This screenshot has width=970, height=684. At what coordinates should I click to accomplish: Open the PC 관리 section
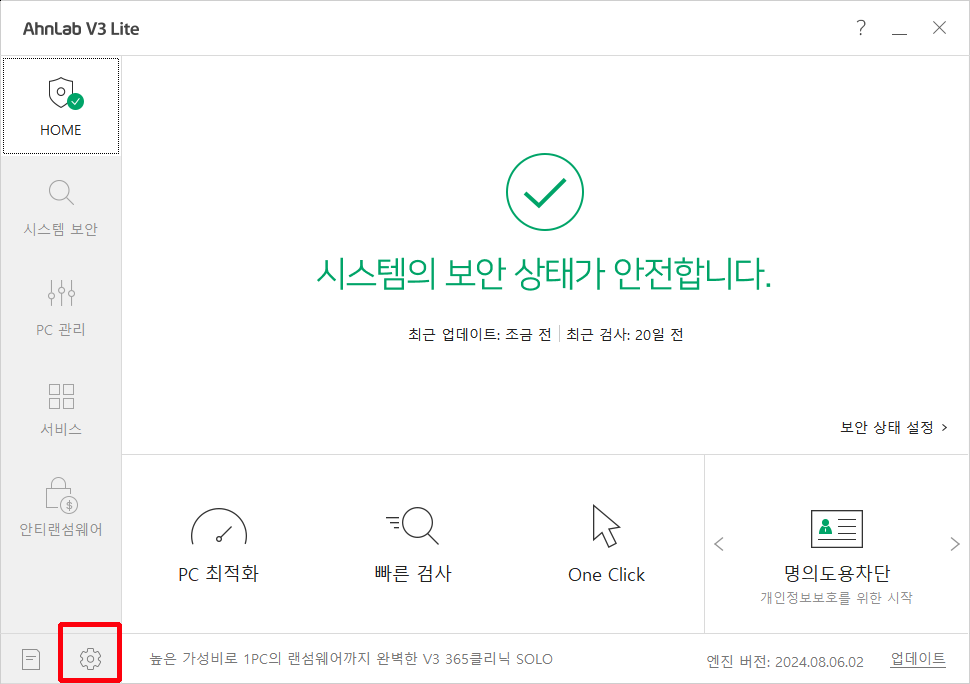click(x=61, y=308)
